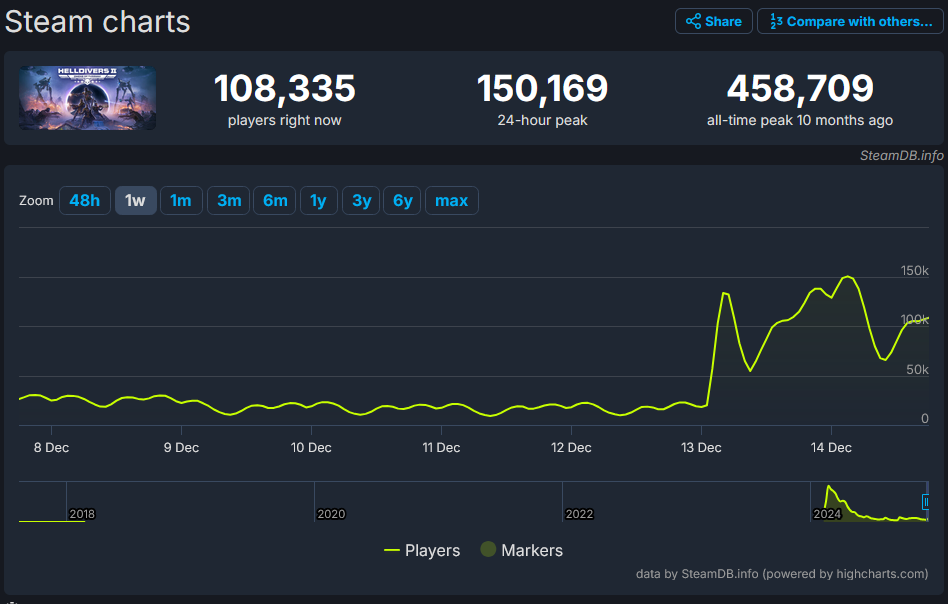Click the 150k y-axis label
This screenshot has height=604, width=948.
915,270
